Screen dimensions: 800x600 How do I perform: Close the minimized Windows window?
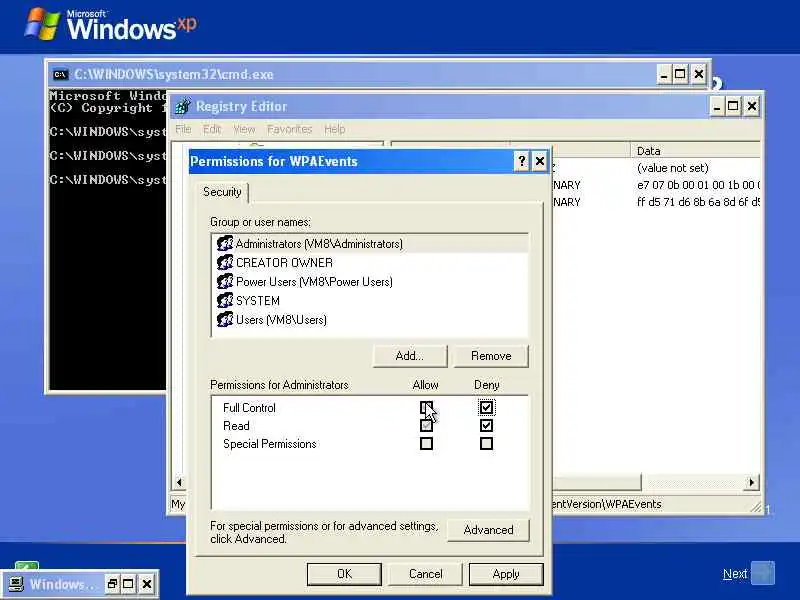[147, 584]
